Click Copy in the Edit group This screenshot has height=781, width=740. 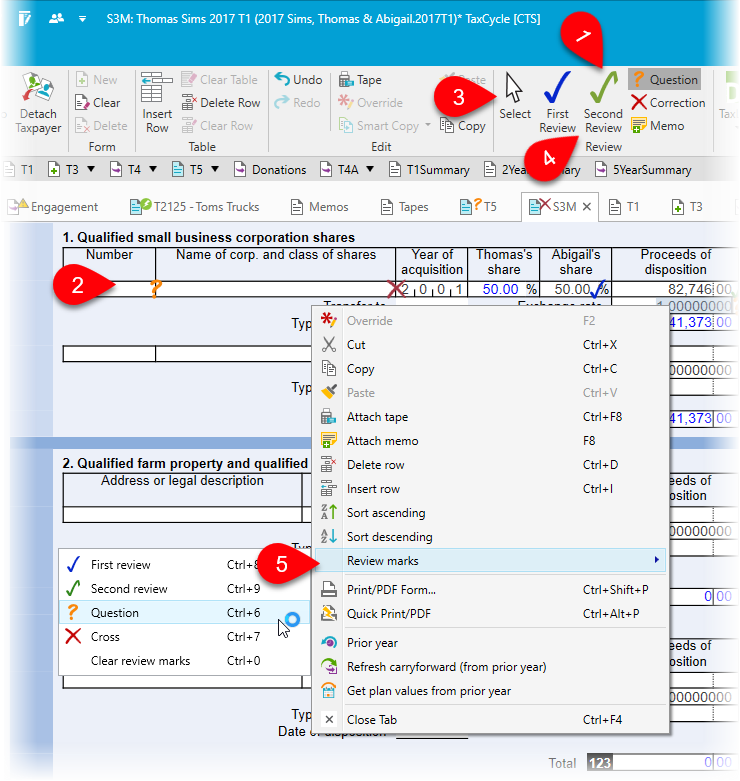[x=463, y=126]
